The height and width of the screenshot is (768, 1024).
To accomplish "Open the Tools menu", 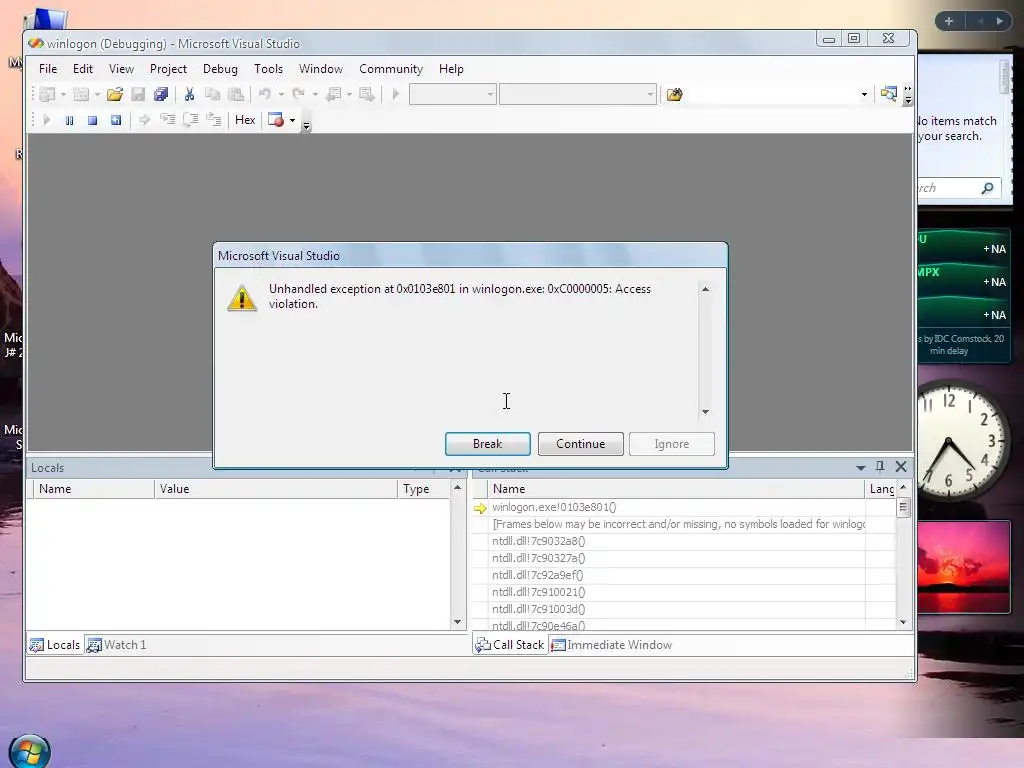I will pos(268,69).
